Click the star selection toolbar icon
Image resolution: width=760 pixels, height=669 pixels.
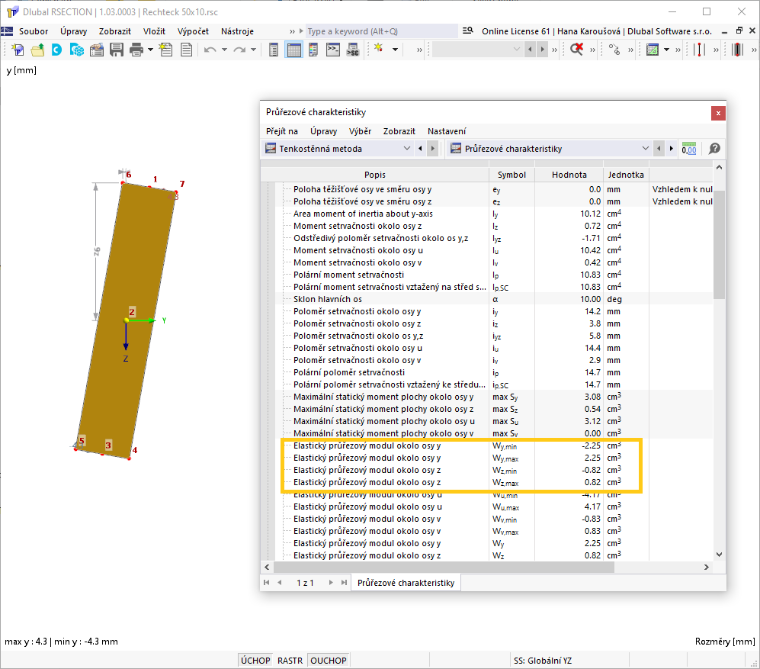point(379,48)
